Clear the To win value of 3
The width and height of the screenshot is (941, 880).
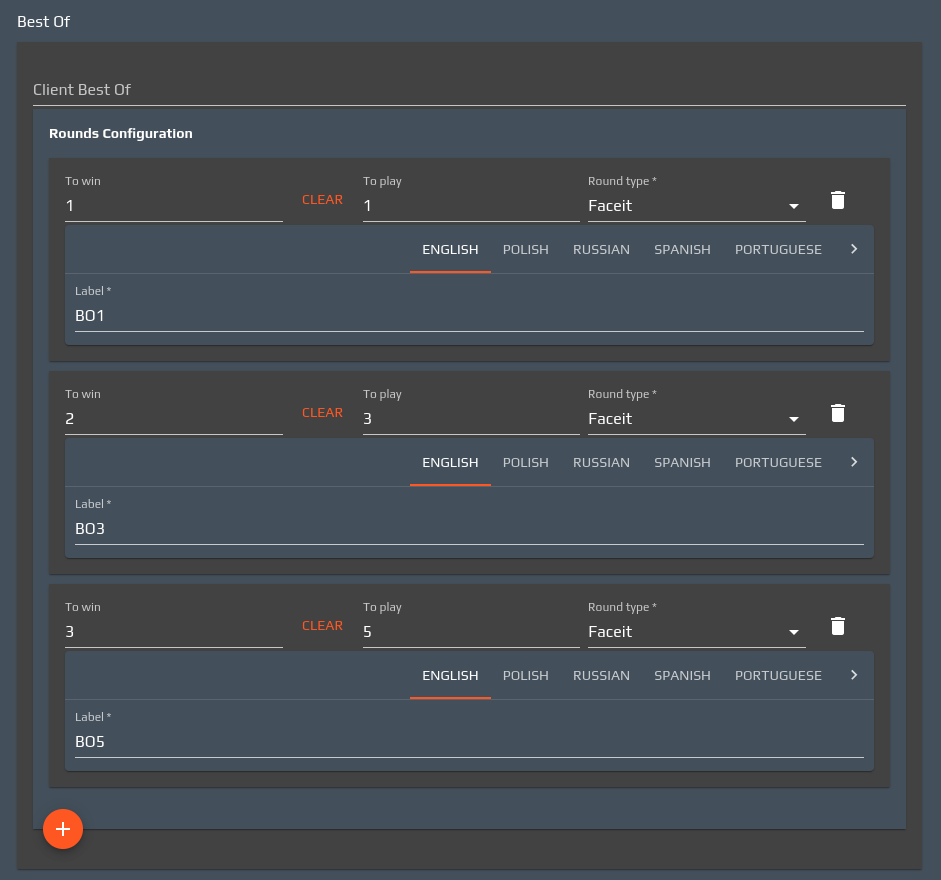pyautogui.click(x=322, y=626)
